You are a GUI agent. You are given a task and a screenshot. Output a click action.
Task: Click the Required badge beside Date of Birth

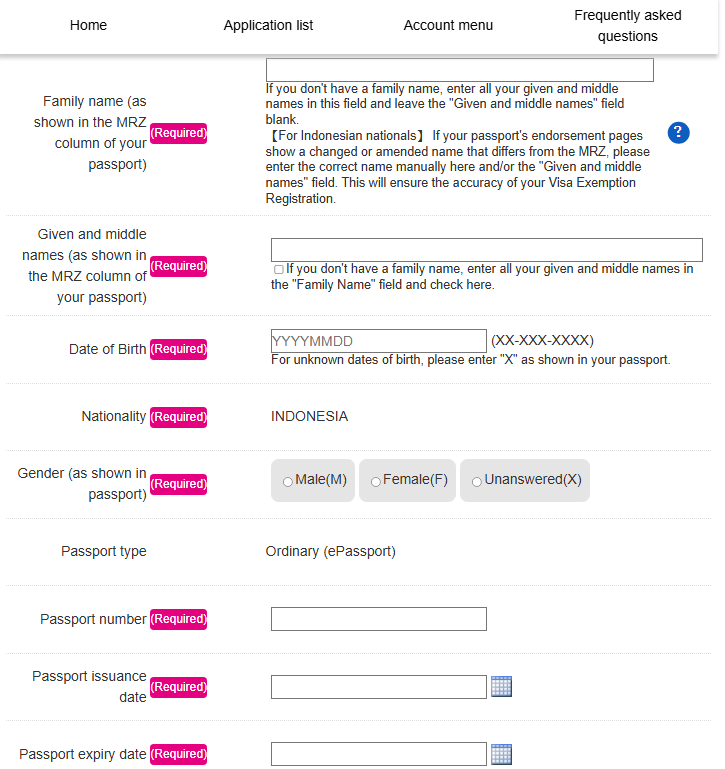coord(179,349)
